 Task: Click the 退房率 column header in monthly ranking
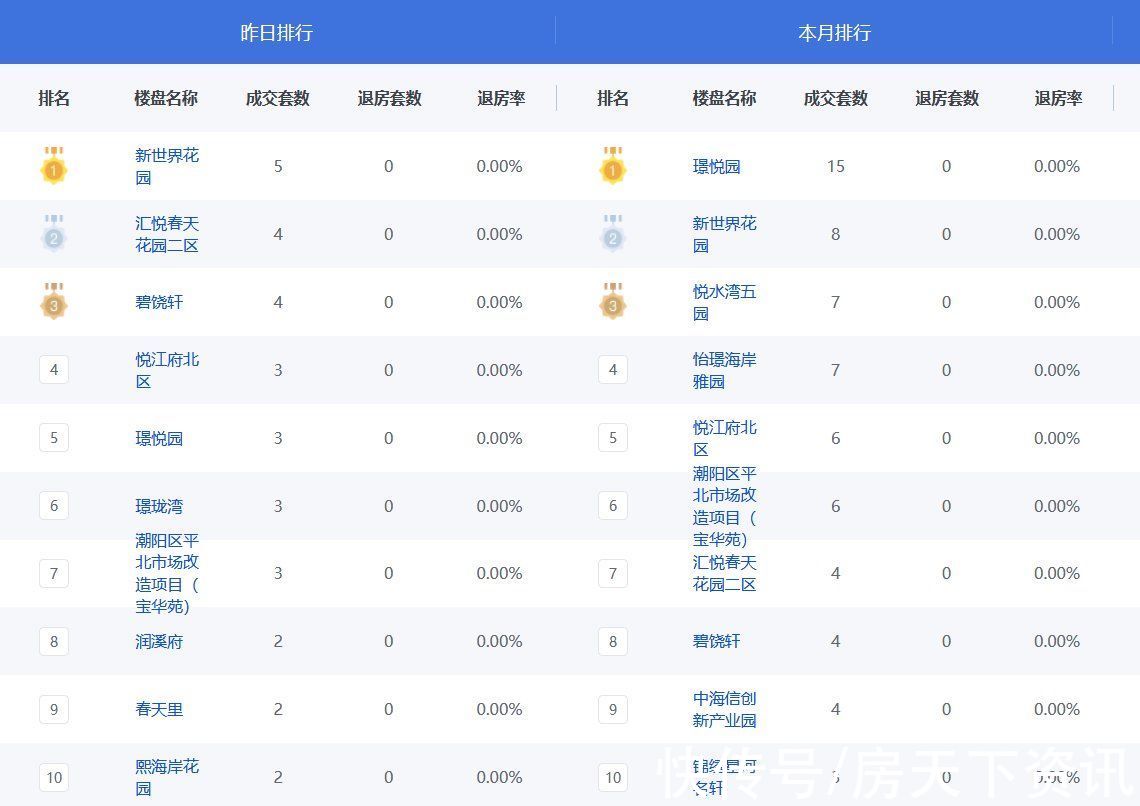tap(1057, 98)
